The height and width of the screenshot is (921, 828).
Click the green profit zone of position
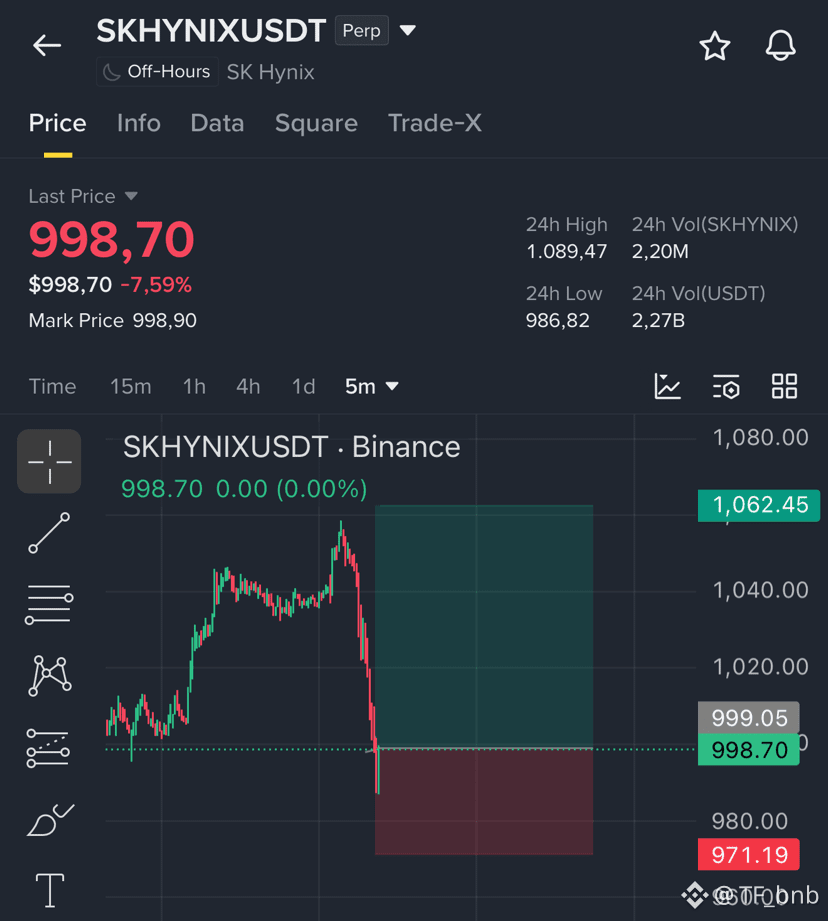coord(484,626)
